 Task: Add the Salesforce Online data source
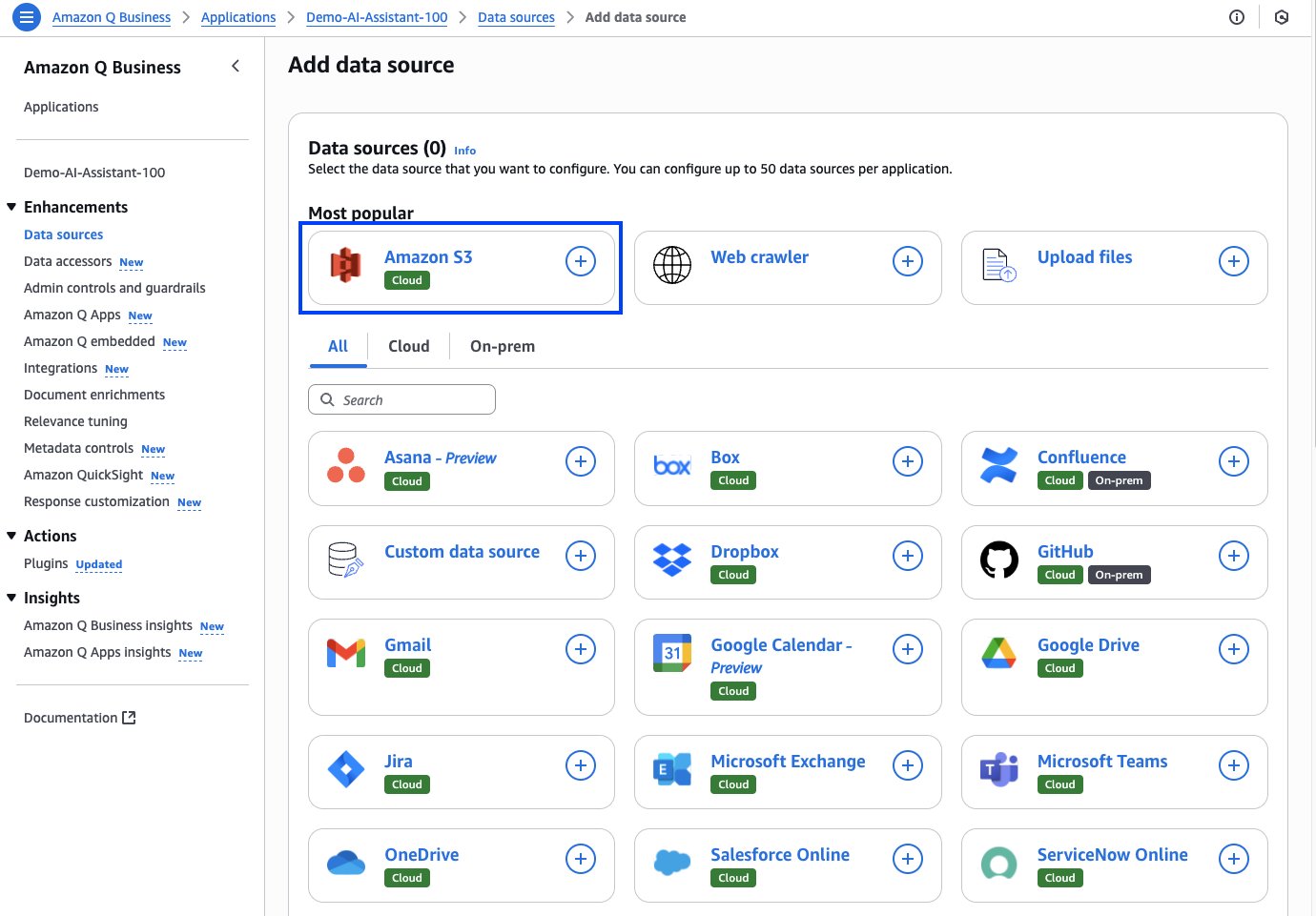pyautogui.click(x=908, y=859)
